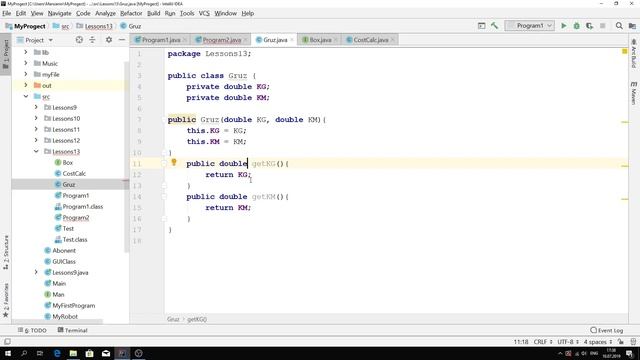Viewport: 640px width, 360px height.
Task: Open Mail from the taskbar
Action: (x=106, y=353)
